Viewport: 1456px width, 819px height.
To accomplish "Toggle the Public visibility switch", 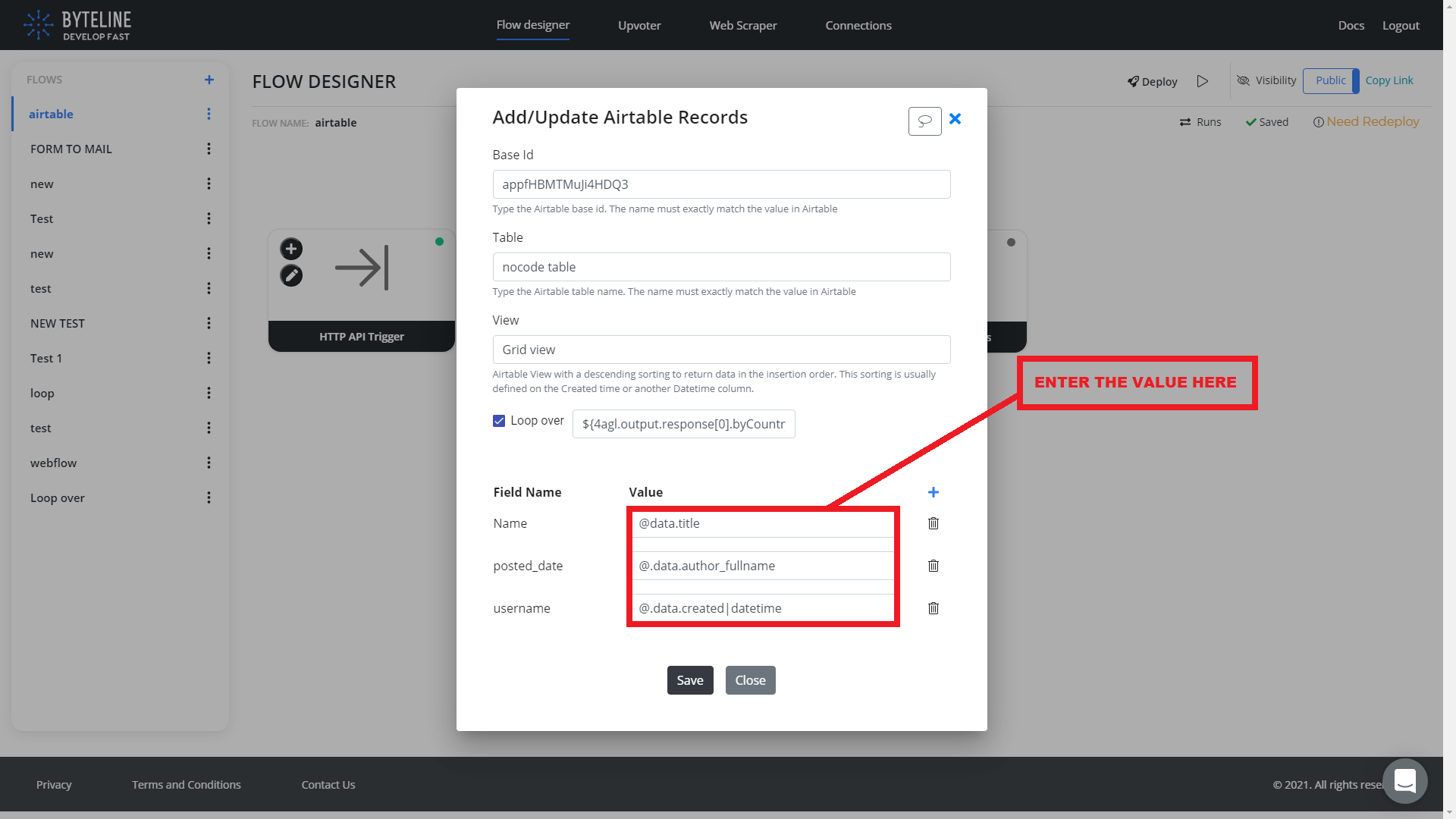I will pyautogui.click(x=1331, y=80).
